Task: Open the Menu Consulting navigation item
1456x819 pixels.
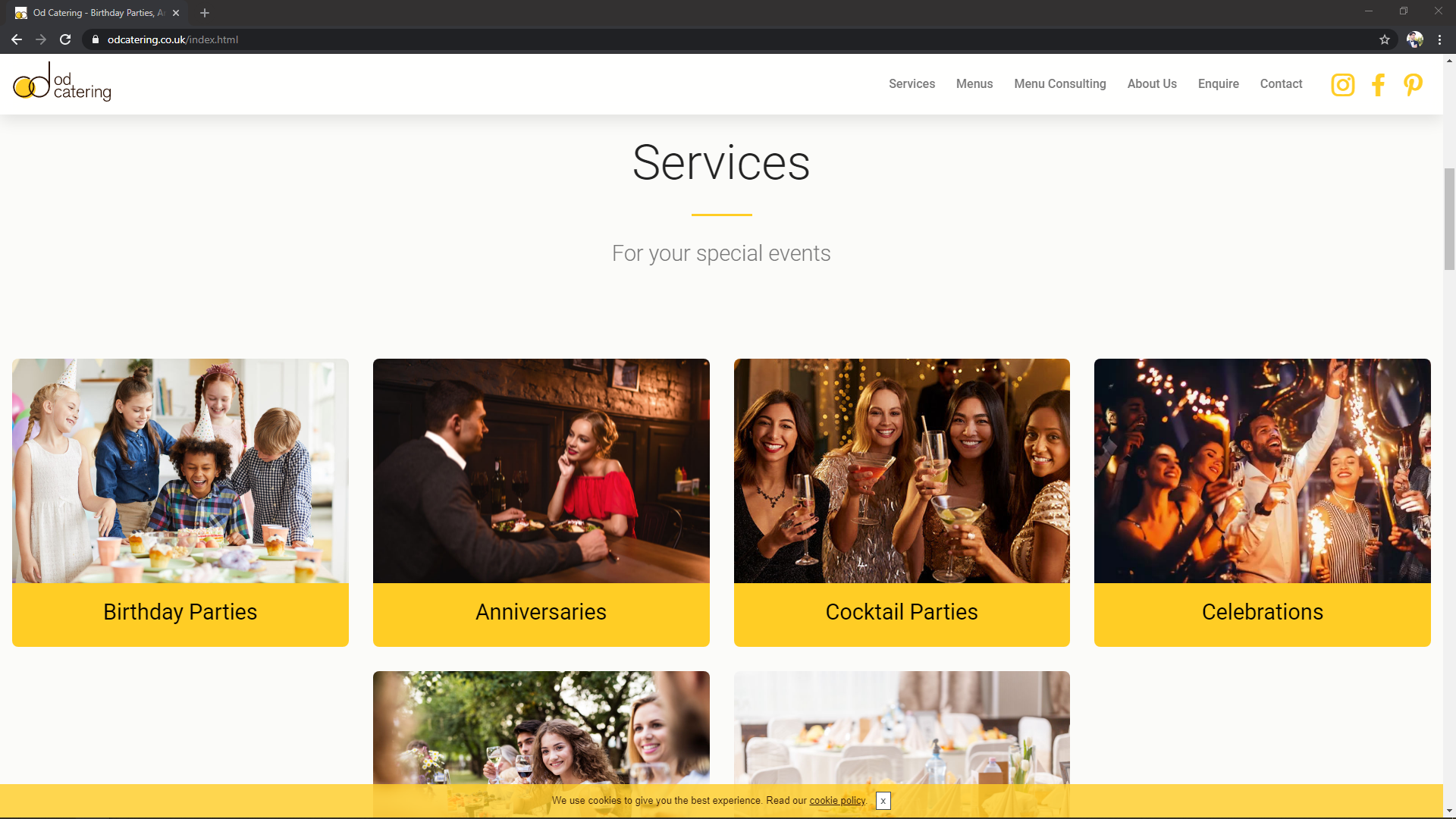Action: pyautogui.click(x=1060, y=84)
